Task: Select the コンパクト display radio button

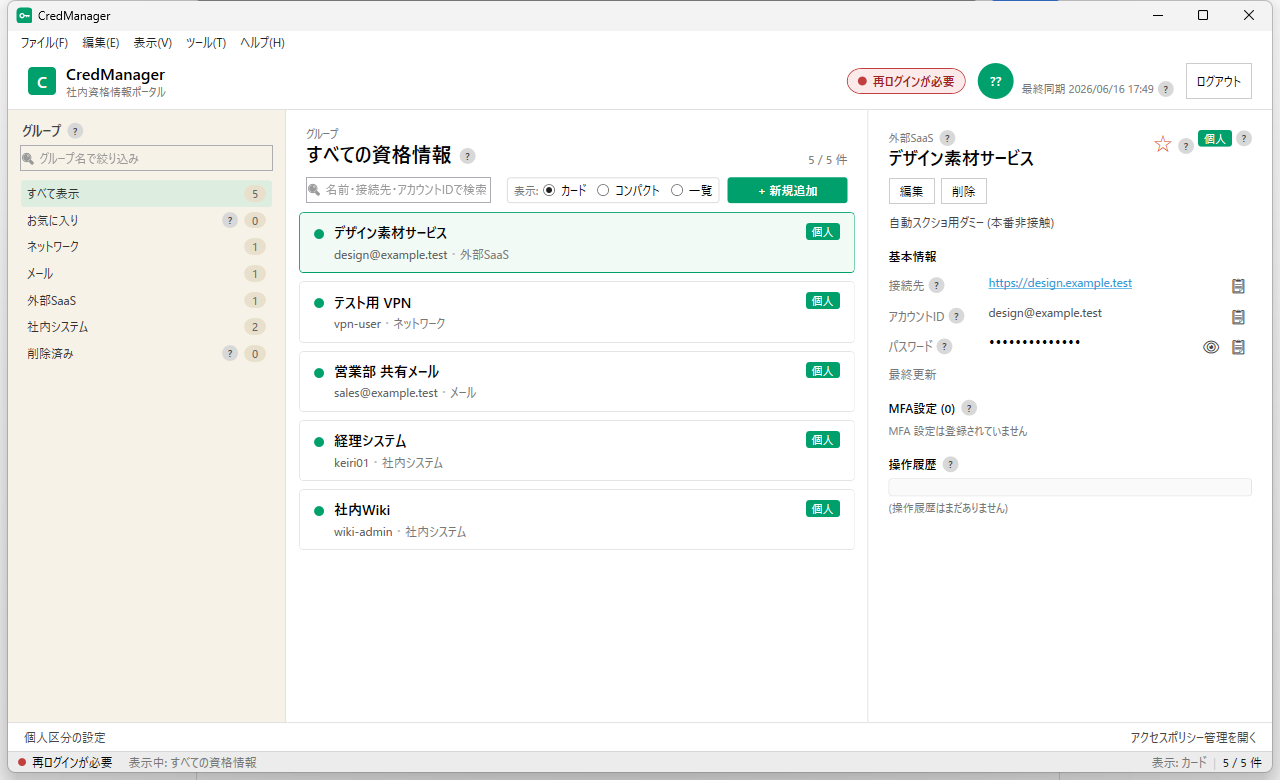Action: (x=603, y=190)
